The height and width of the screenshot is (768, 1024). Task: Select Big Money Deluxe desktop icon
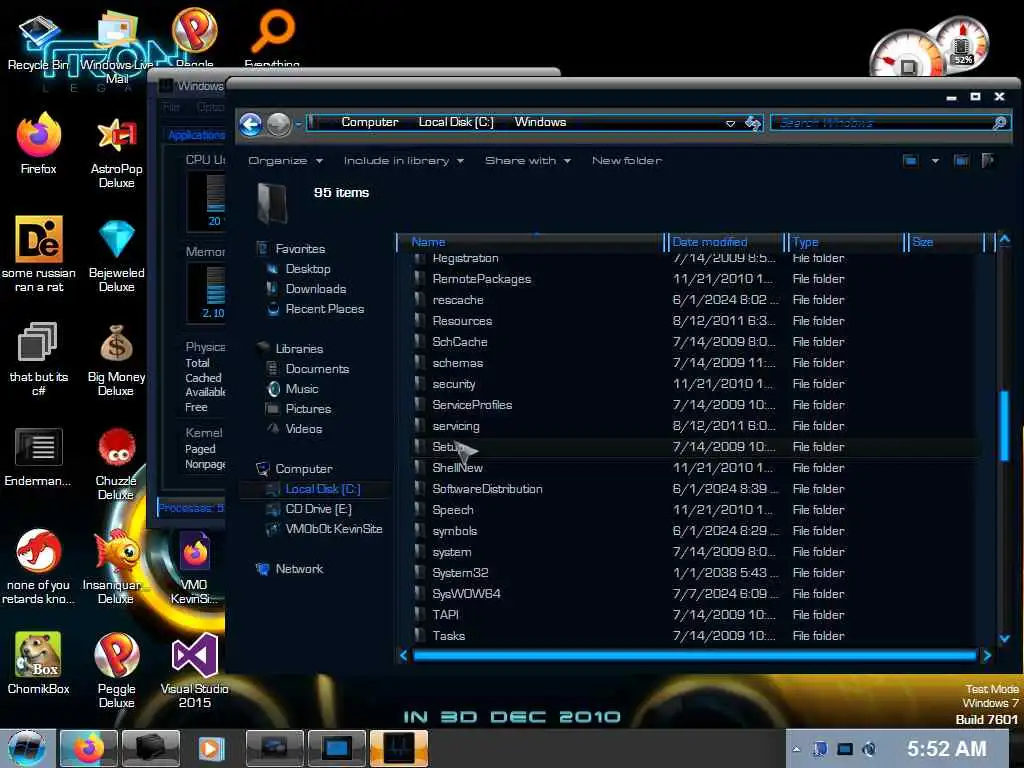(116, 360)
